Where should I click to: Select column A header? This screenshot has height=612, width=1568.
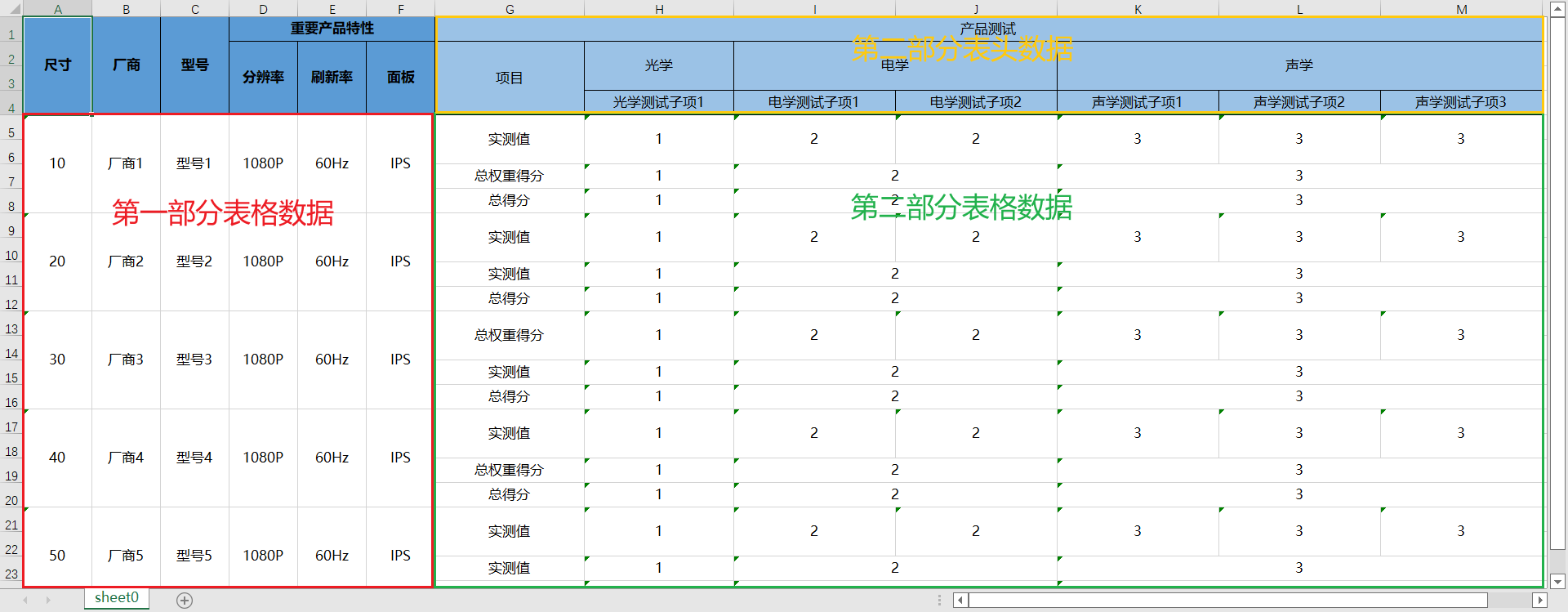pos(57,9)
